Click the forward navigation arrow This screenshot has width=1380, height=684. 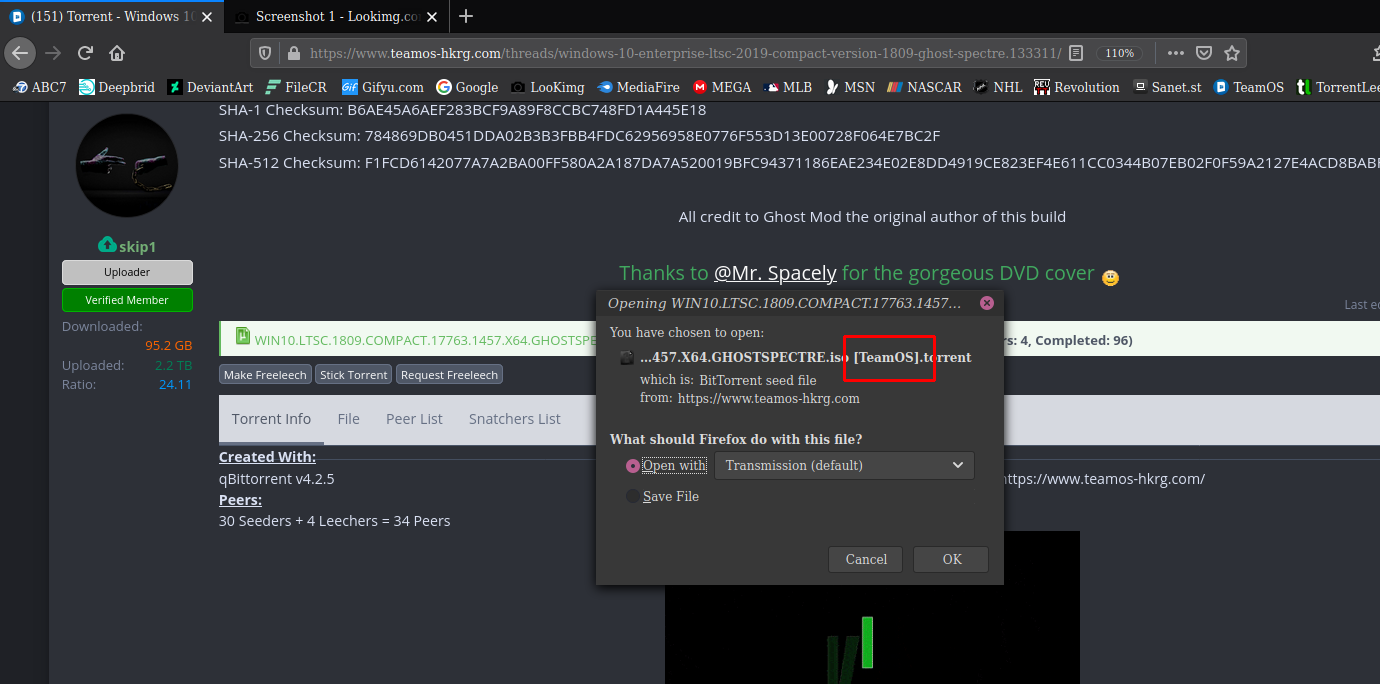coord(53,53)
